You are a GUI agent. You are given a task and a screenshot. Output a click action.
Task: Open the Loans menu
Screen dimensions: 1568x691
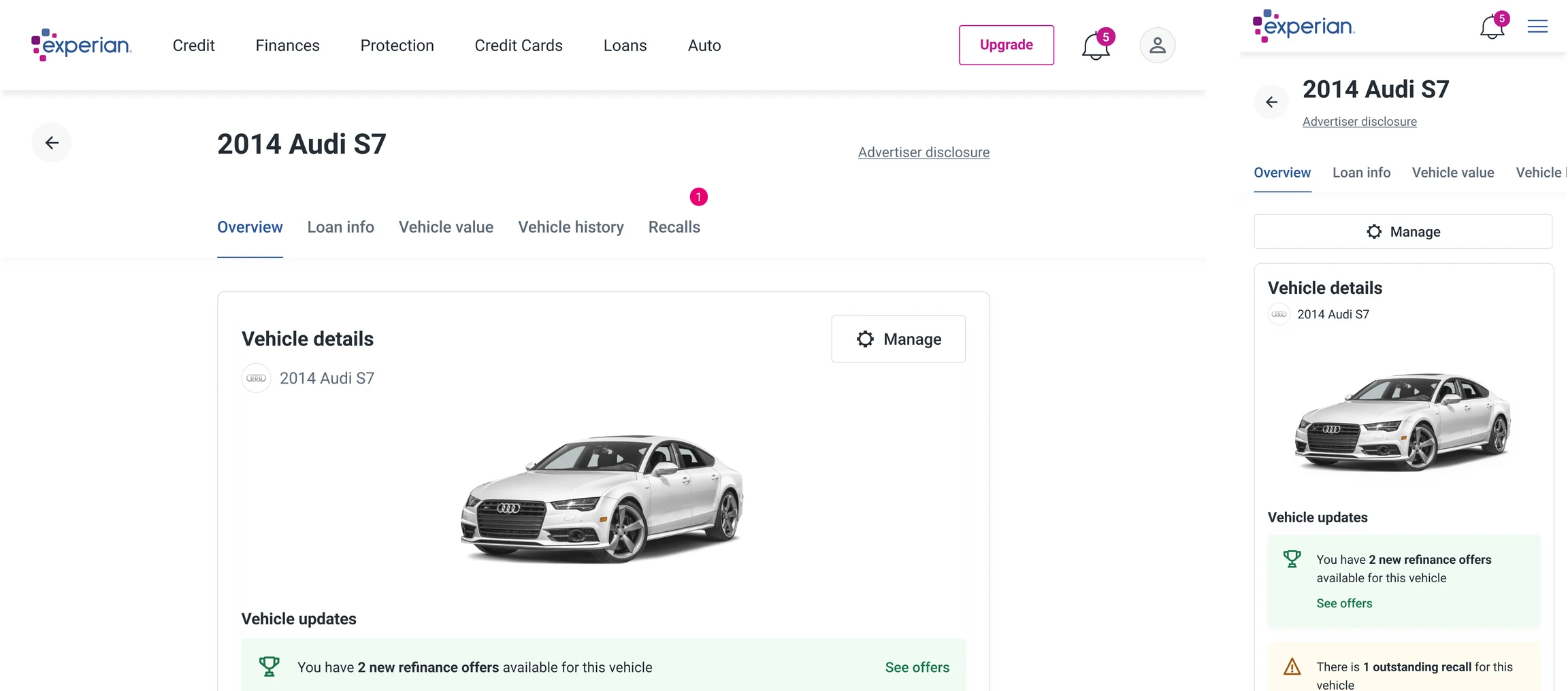[625, 46]
